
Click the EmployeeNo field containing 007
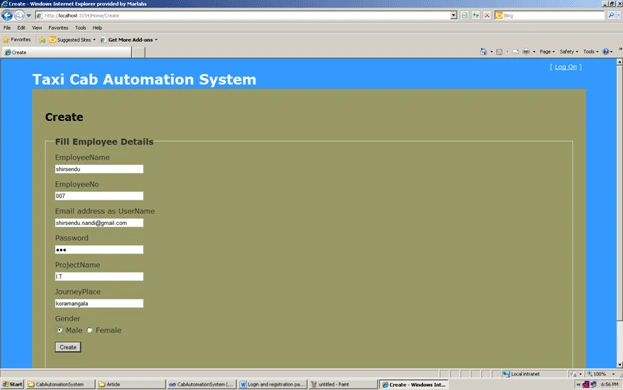[x=99, y=196]
